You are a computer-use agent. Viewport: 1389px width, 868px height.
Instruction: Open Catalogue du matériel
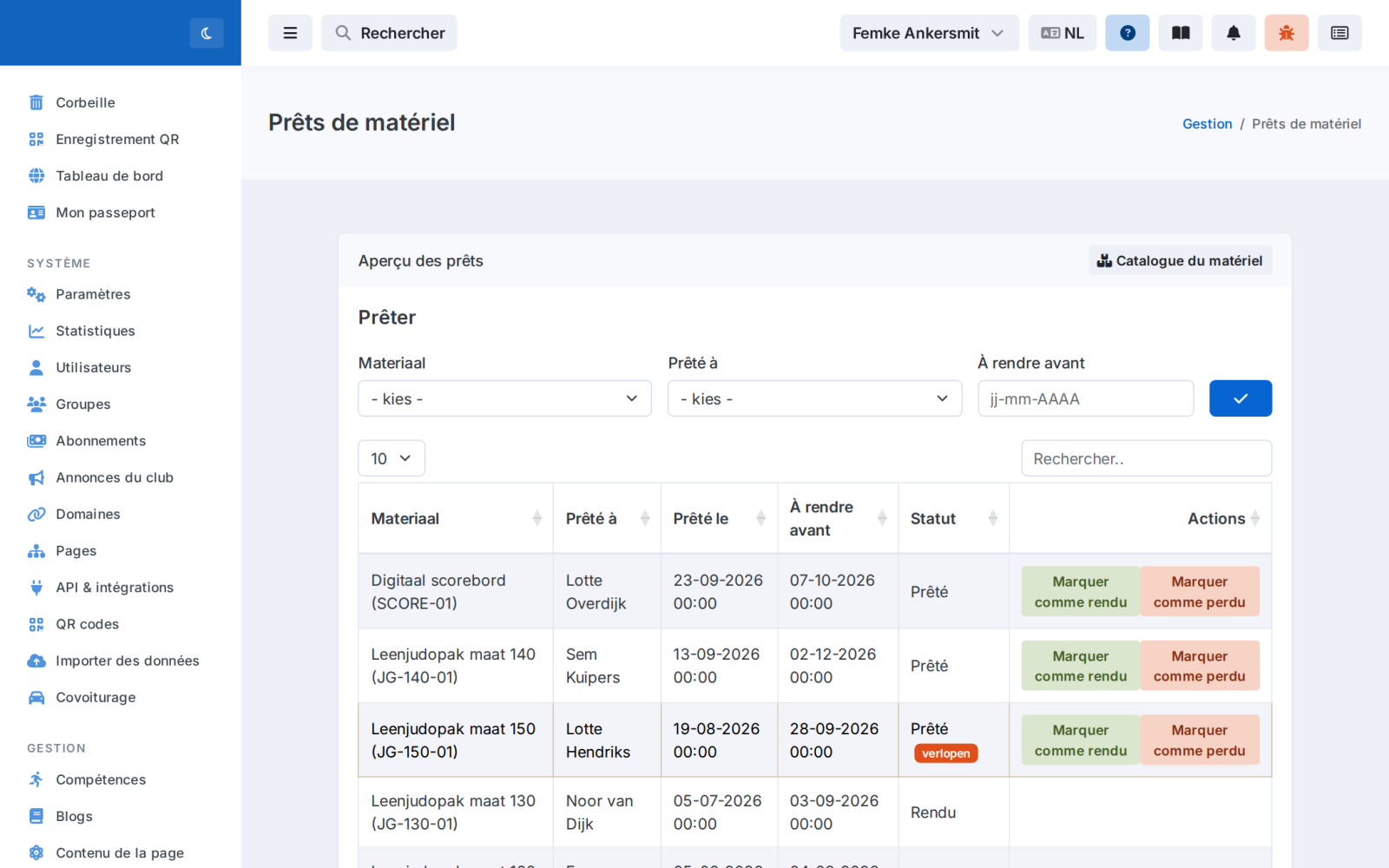[x=1180, y=260]
